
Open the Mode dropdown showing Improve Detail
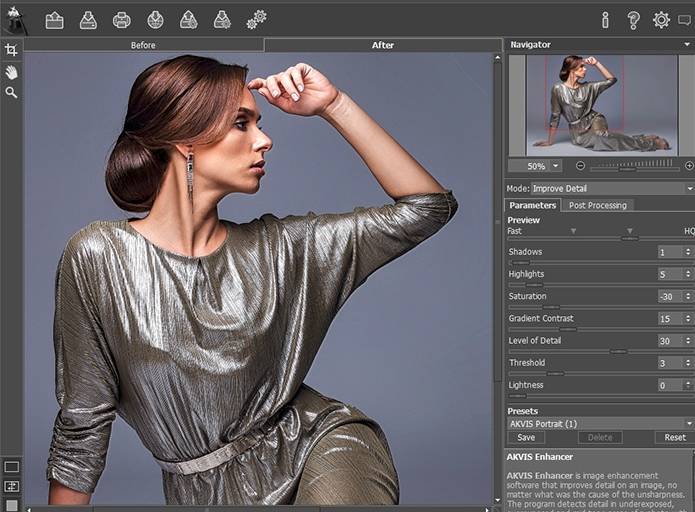pos(689,188)
